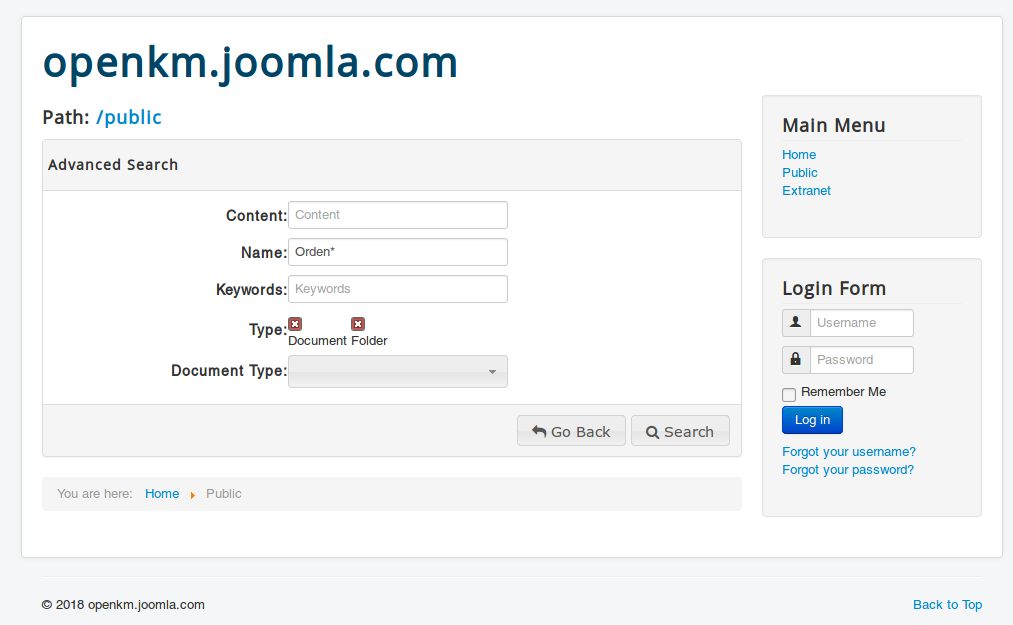Open the Document Type dropdown
This screenshot has width=1013, height=625.
[398, 372]
